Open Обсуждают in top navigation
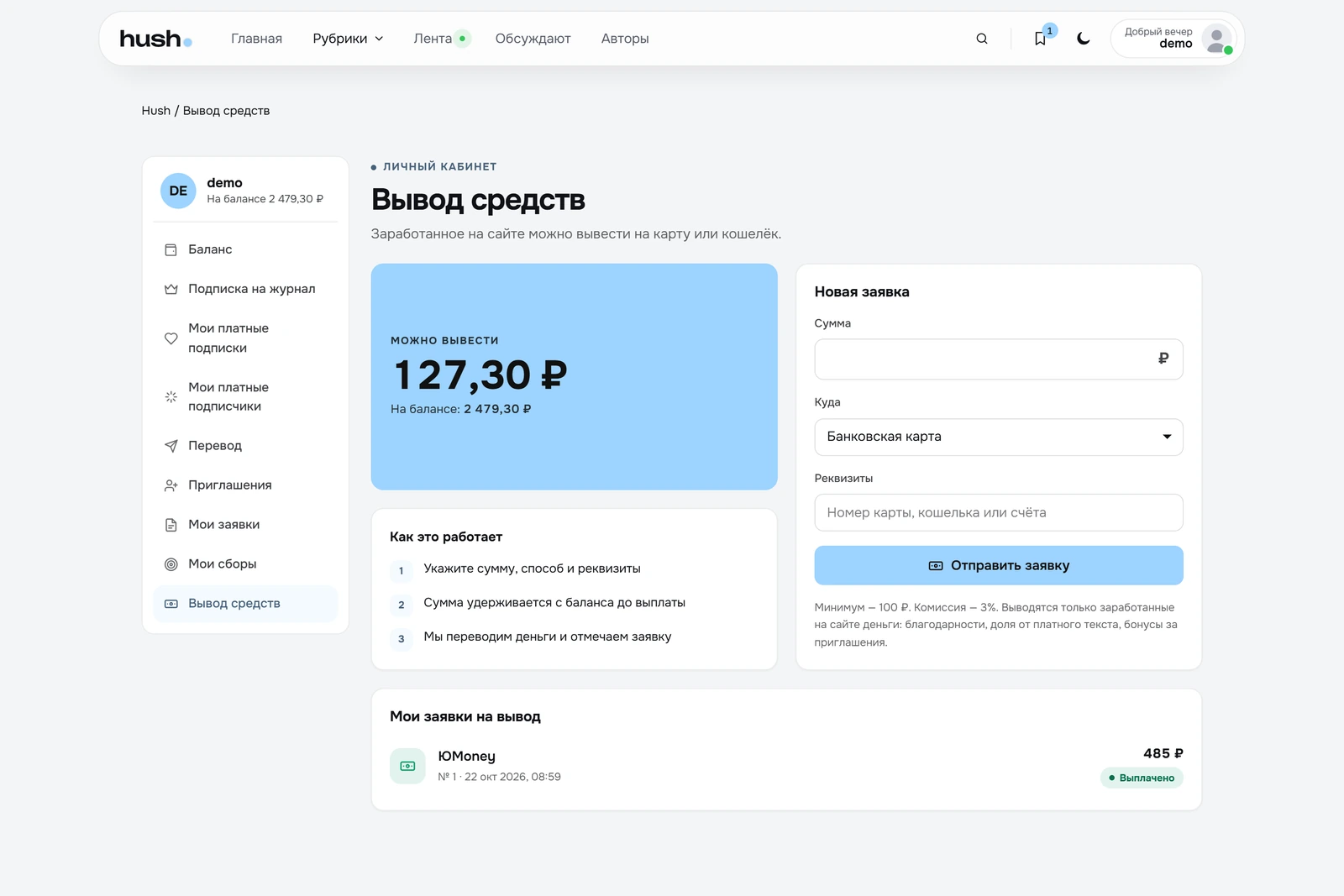This screenshot has width=1344, height=896. tap(533, 39)
